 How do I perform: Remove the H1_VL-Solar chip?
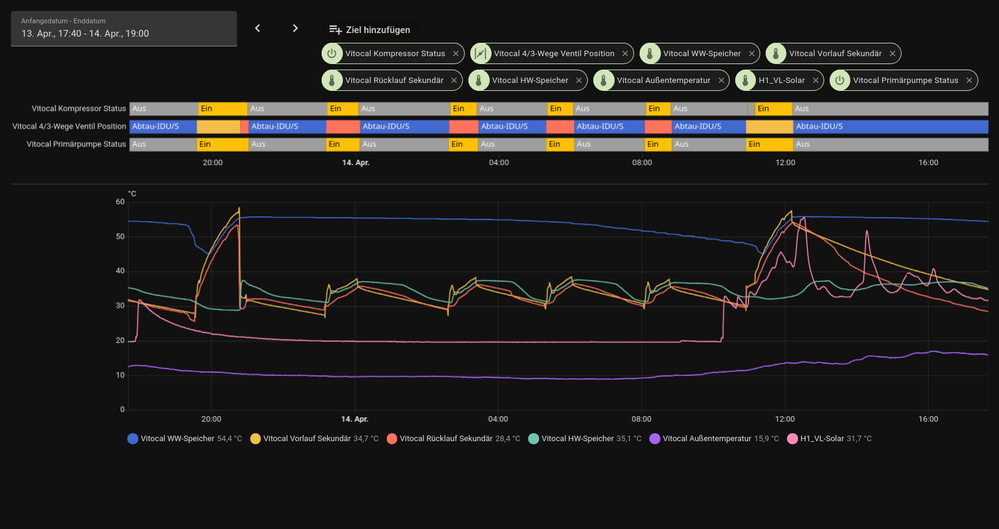(815, 80)
